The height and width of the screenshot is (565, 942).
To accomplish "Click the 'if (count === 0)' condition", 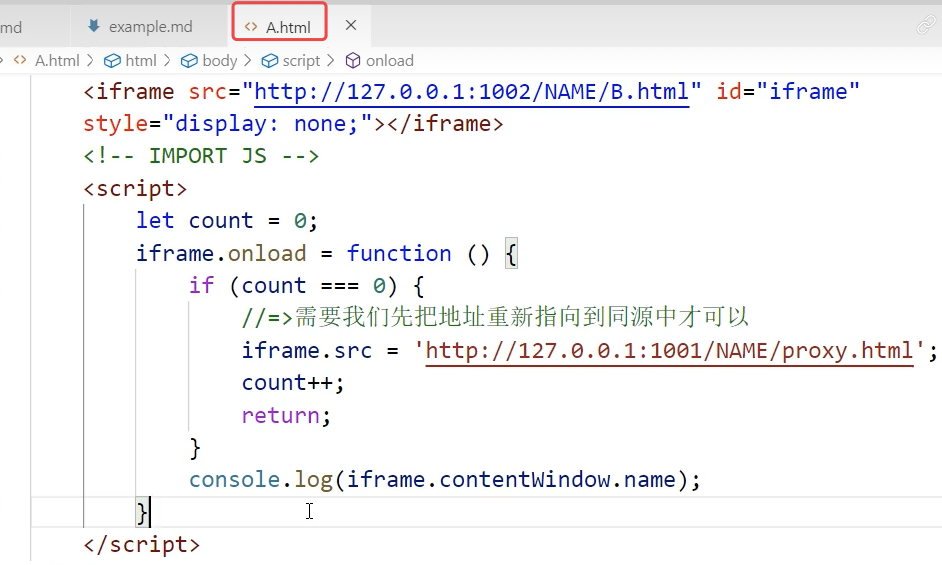I will 293,286.
